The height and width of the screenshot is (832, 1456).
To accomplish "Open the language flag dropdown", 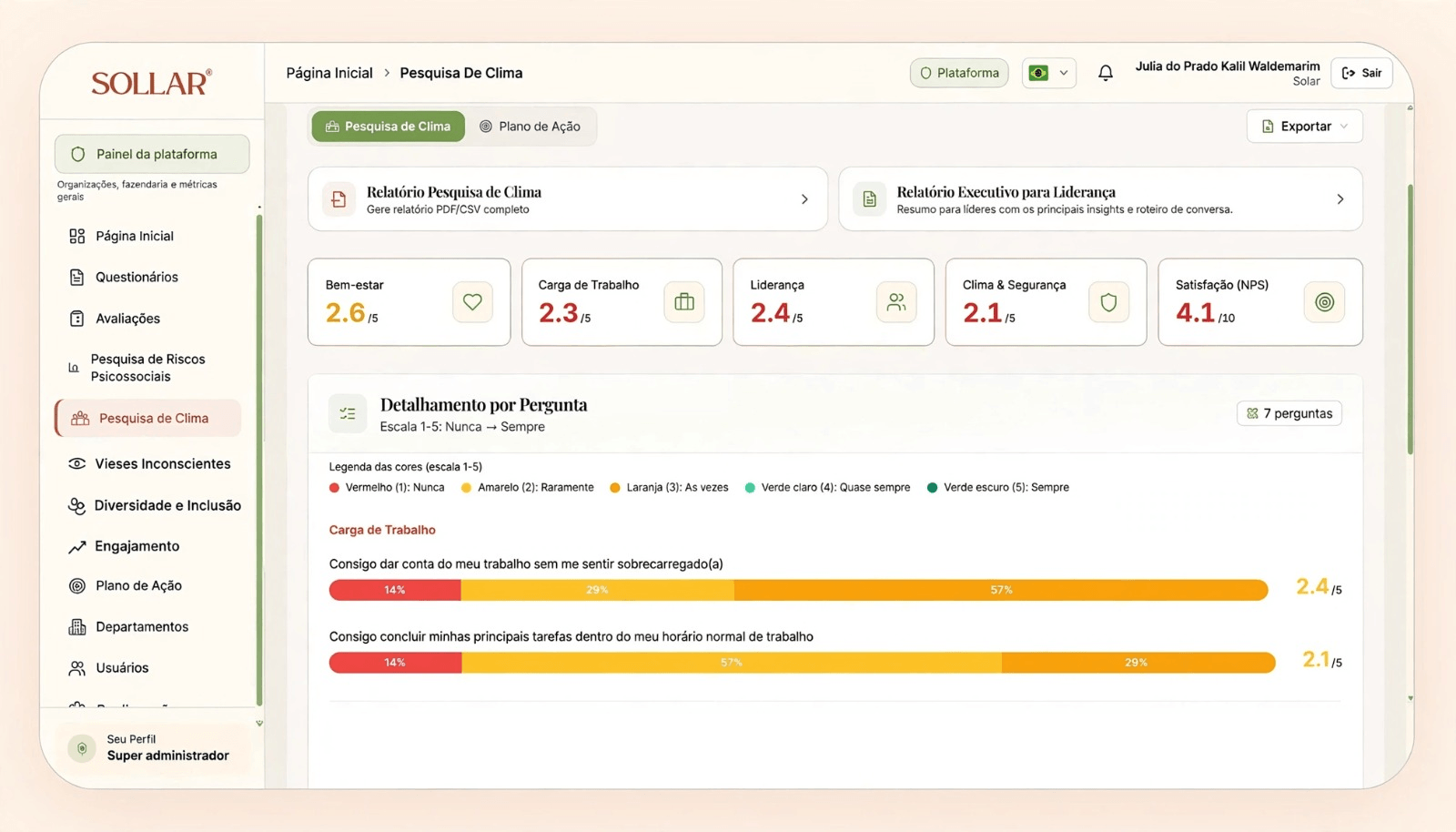I will (x=1049, y=73).
